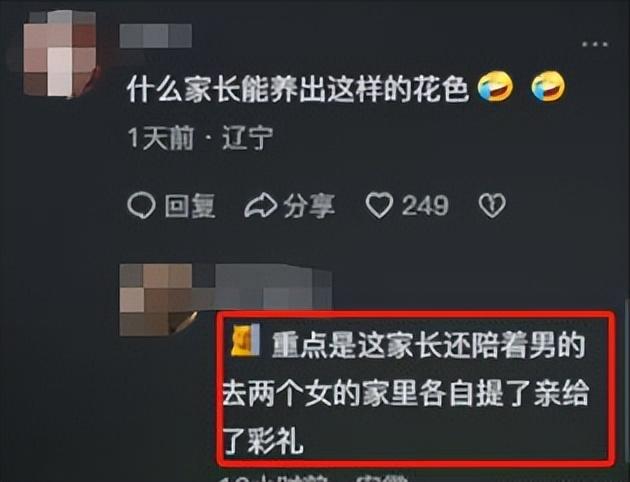Click the yellow emoji in reply

pyautogui.click(x=245, y=340)
